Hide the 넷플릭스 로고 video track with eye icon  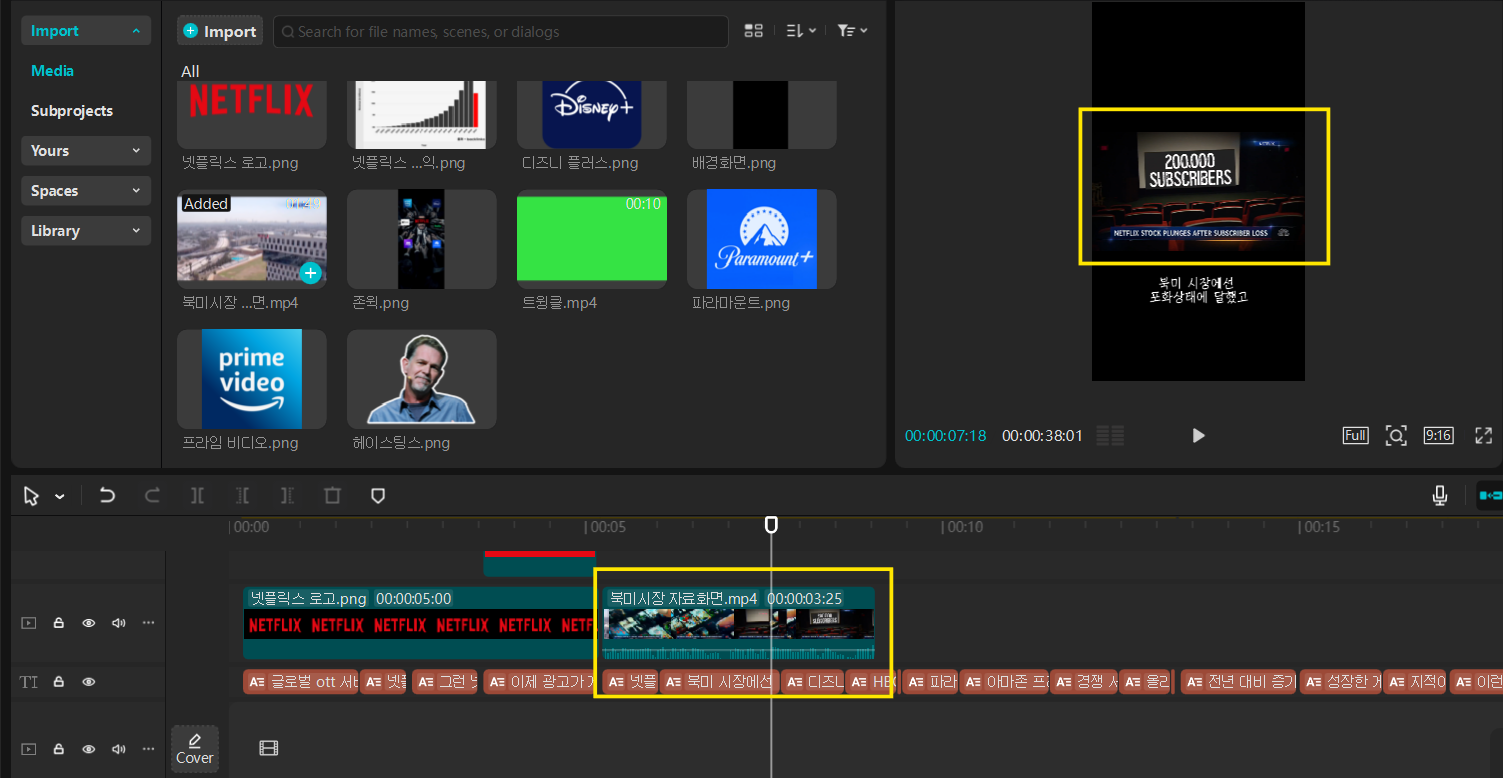click(x=89, y=623)
